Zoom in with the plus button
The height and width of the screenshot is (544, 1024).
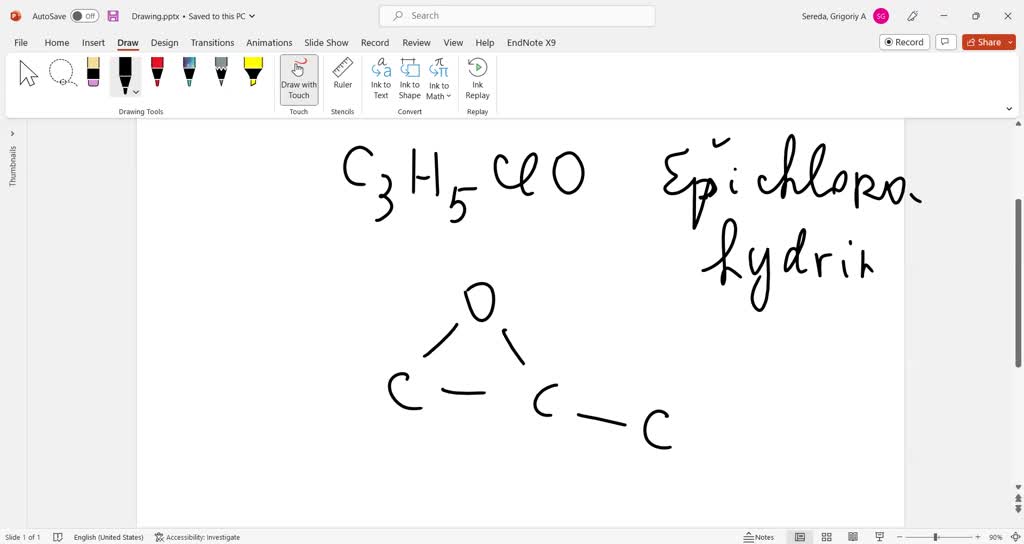click(x=978, y=537)
